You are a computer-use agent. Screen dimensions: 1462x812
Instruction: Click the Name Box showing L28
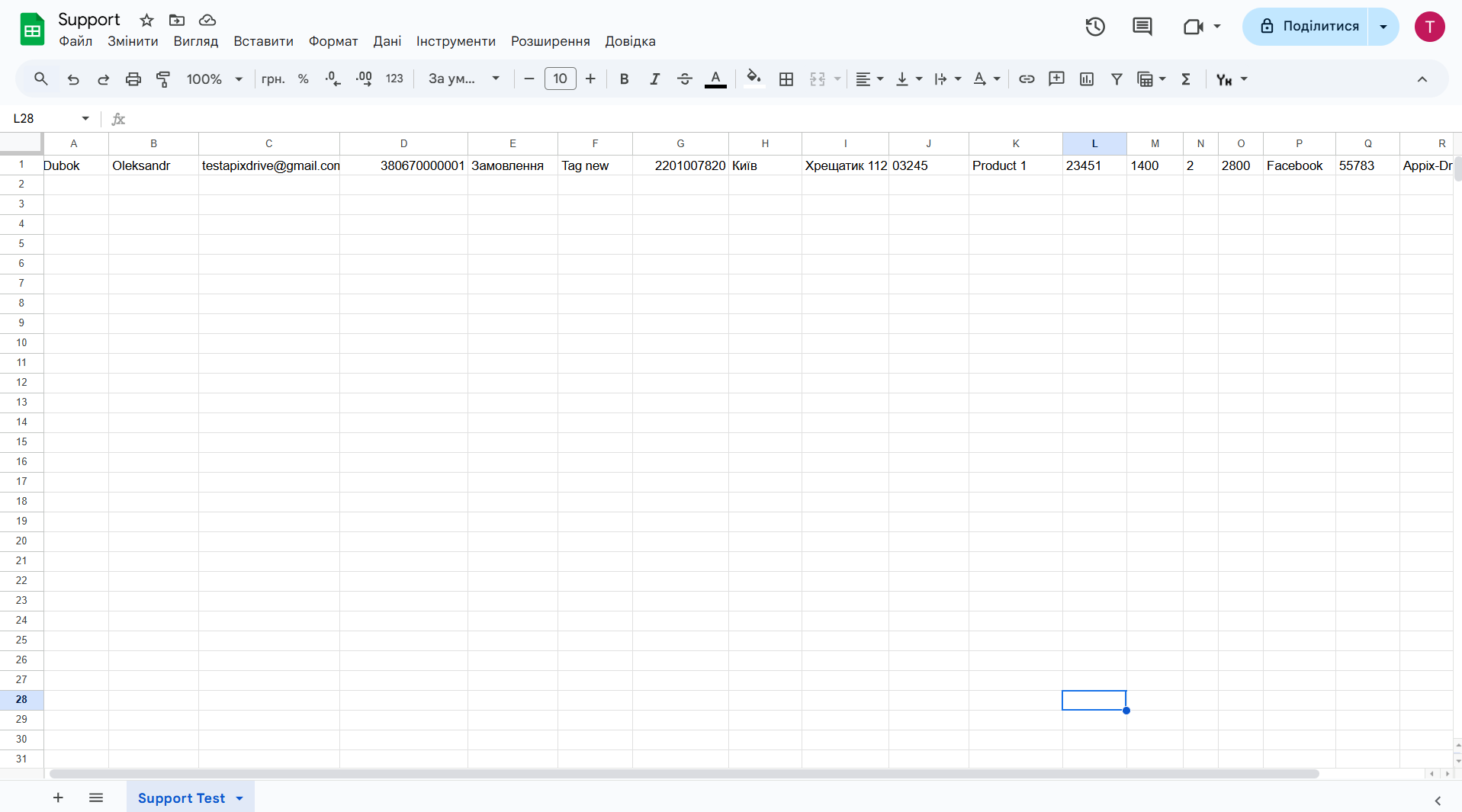[x=51, y=118]
